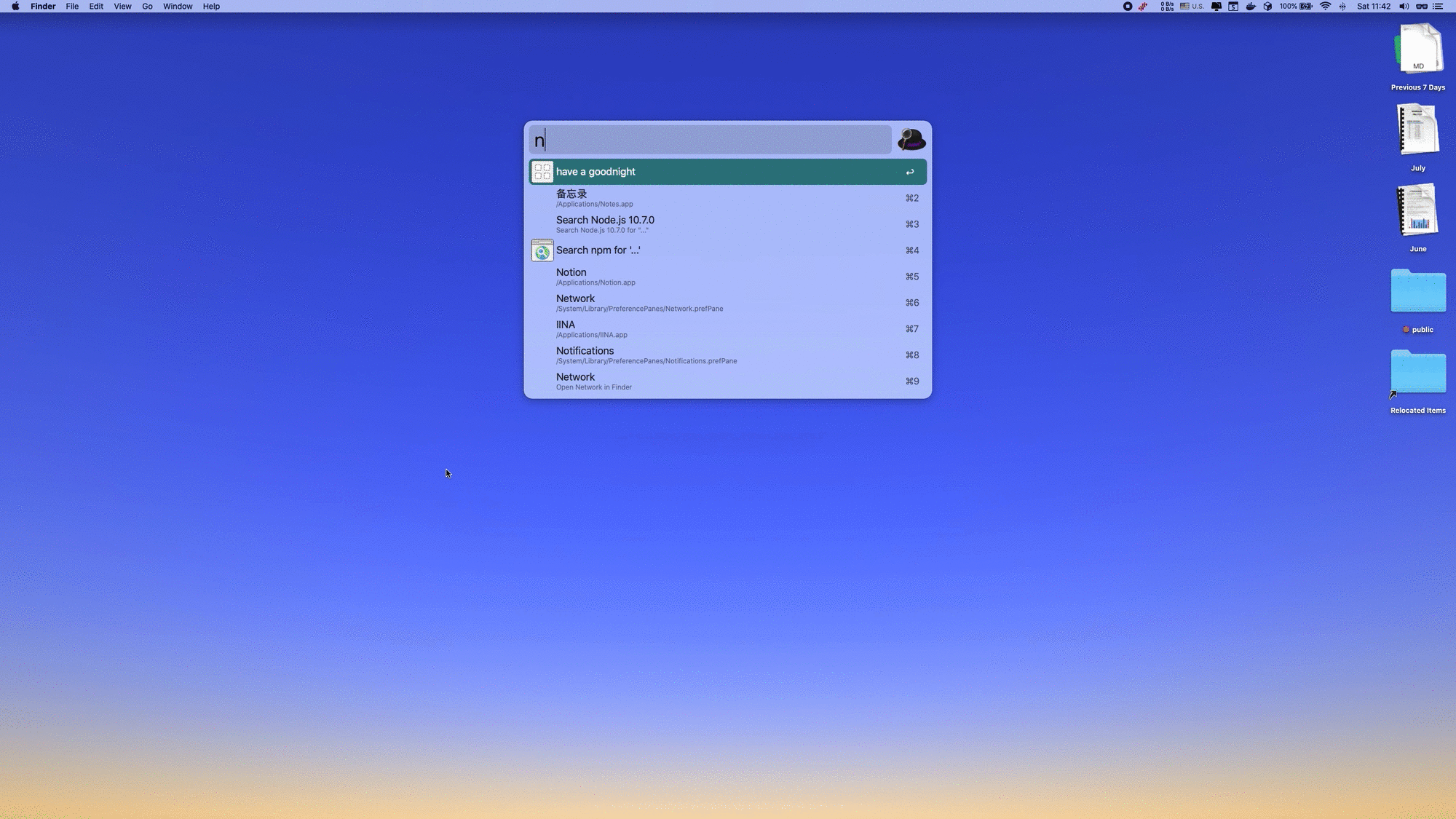Click the glasses icon in menu bar
Image resolution: width=1456 pixels, height=819 pixels.
pyautogui.click(x=1421, y=7)
